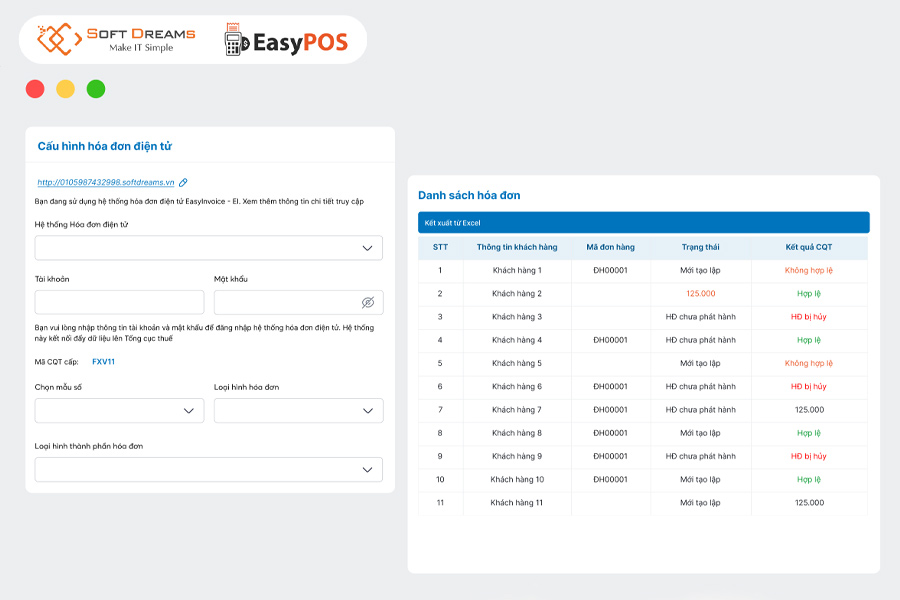Viewport: 900px width, 600px height.
Task: Open the Hệ thống Hóa đơn điện tử dropdown
Action: [x=208, y=247]
